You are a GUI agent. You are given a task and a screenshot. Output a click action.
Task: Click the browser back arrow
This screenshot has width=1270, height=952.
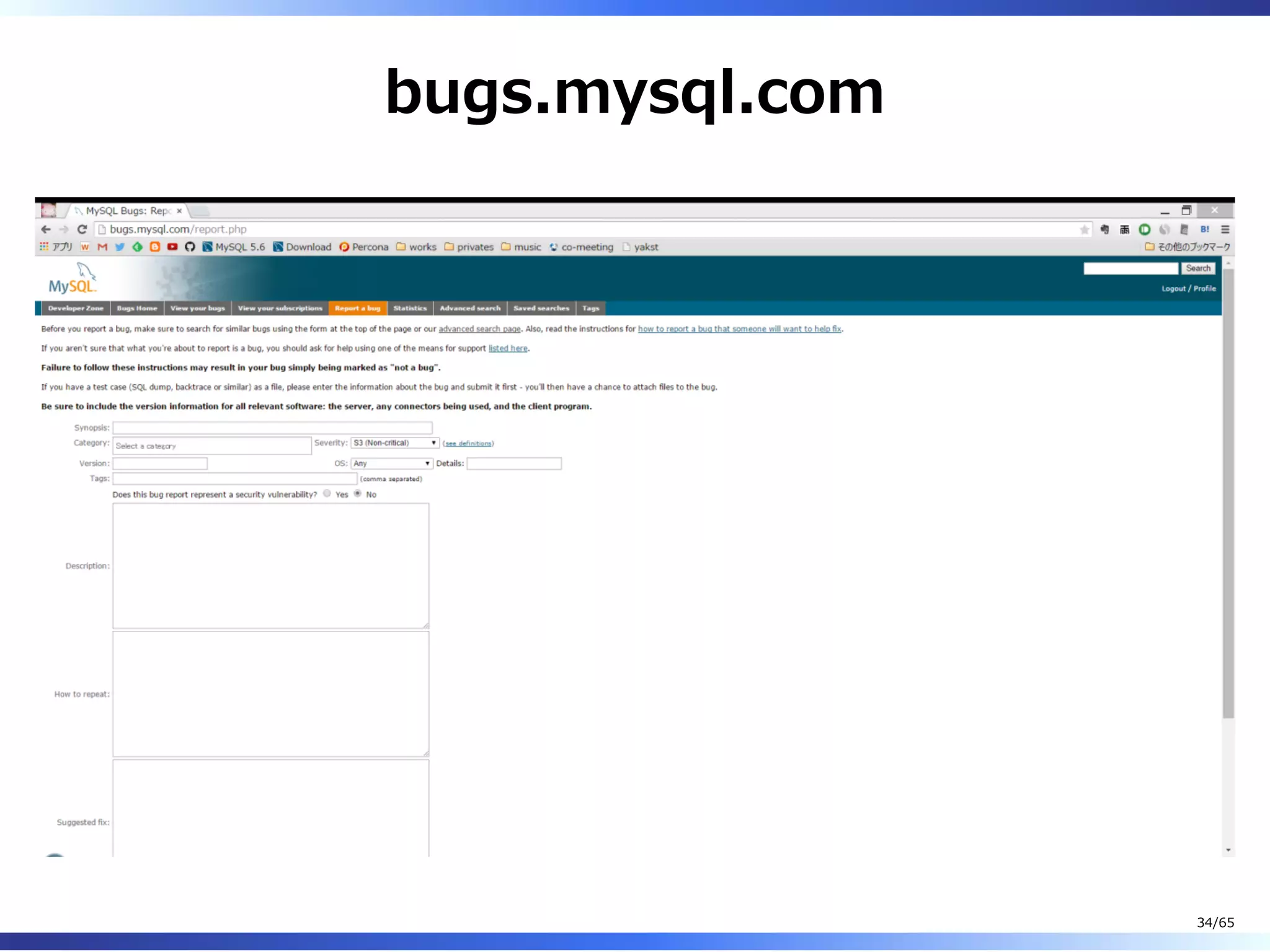(46, 229)
